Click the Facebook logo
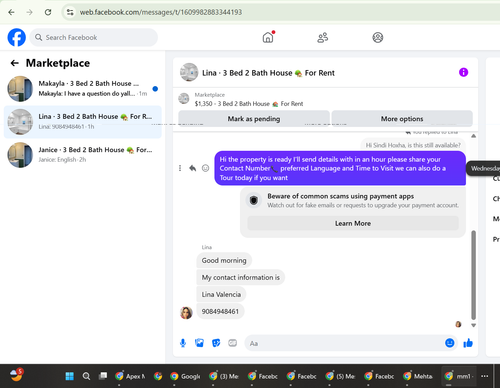This screenshot has height=388, width=500. 16,37
